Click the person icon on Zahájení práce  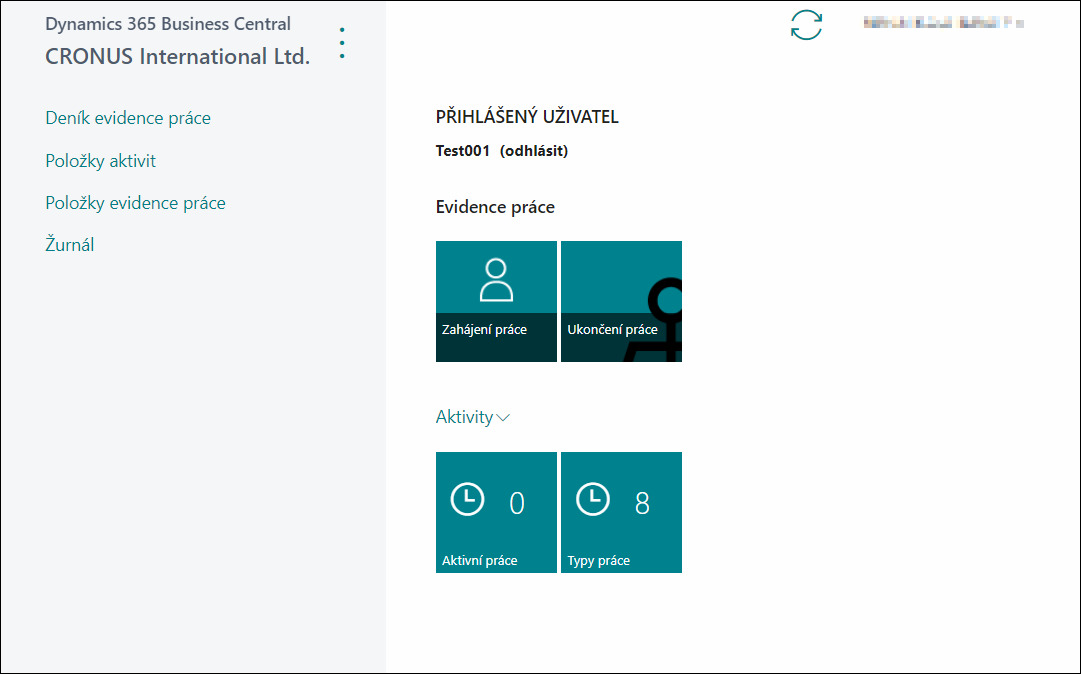tap(496, 280)
